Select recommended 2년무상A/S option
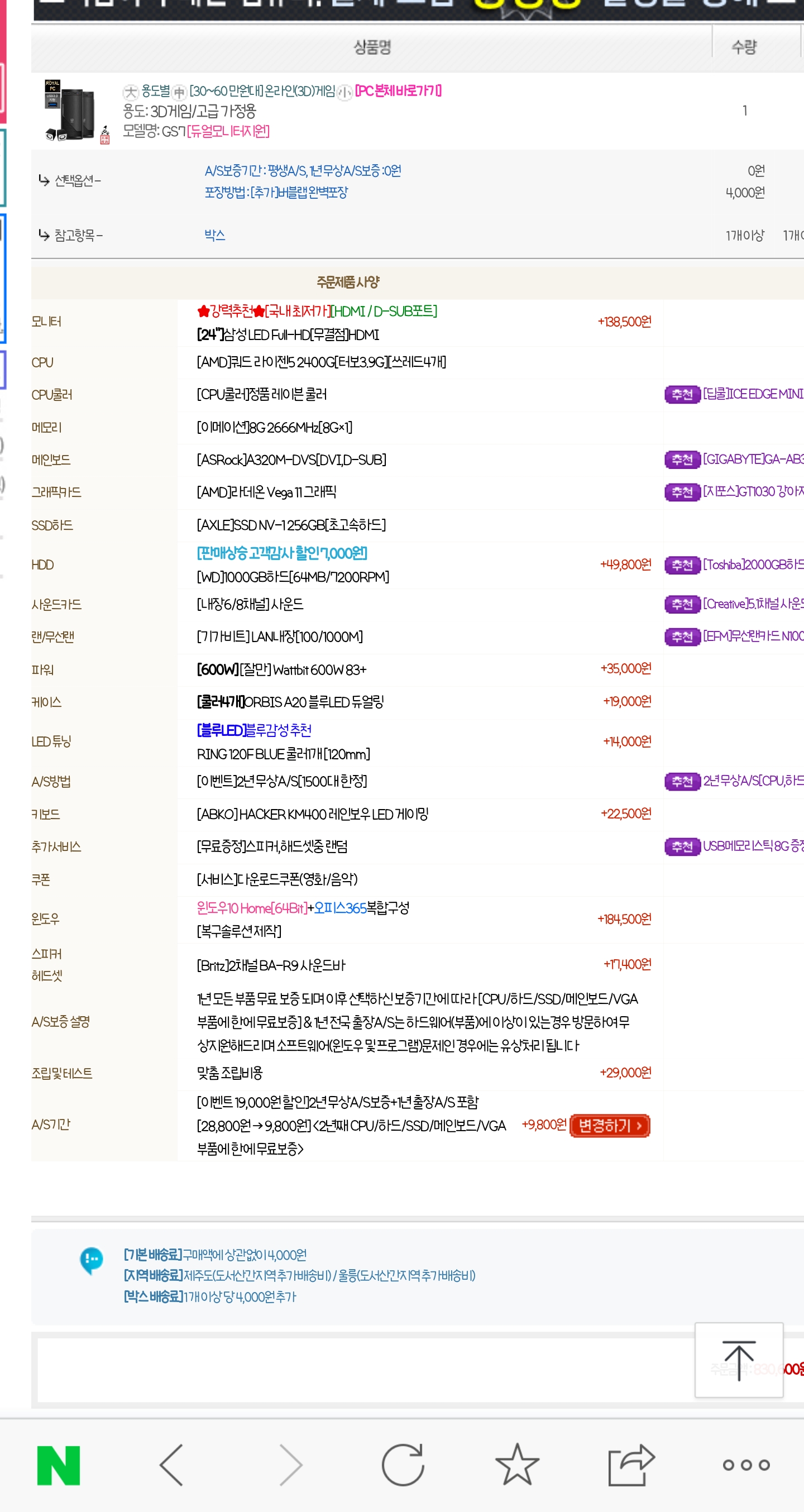This screenshot has width=804, height=1512. coord(753,781)
